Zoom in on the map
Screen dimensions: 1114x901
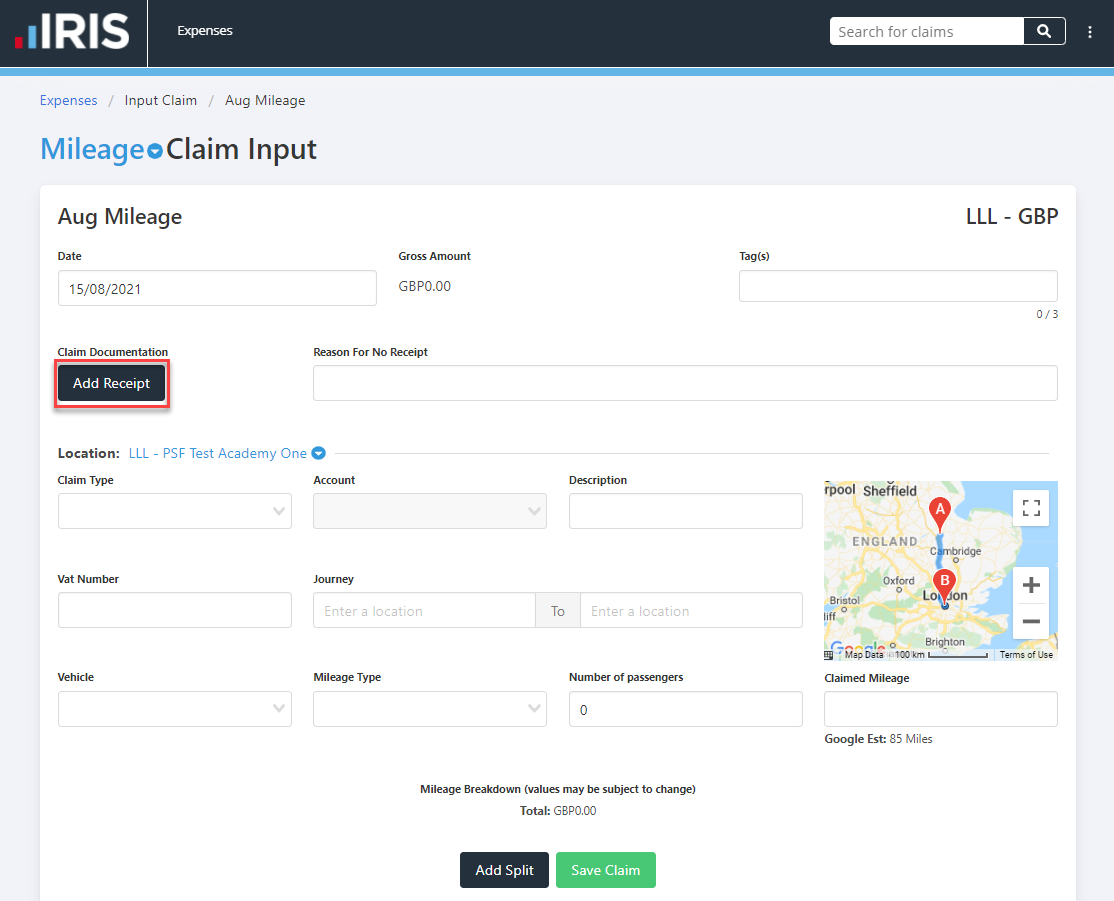pyautogui.click(x=1031, y=585)
